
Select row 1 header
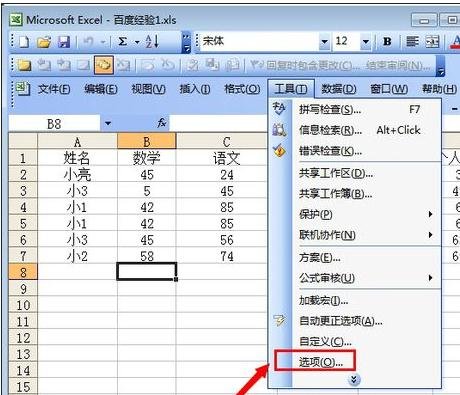pyautogui.click(x=23, y=158)
